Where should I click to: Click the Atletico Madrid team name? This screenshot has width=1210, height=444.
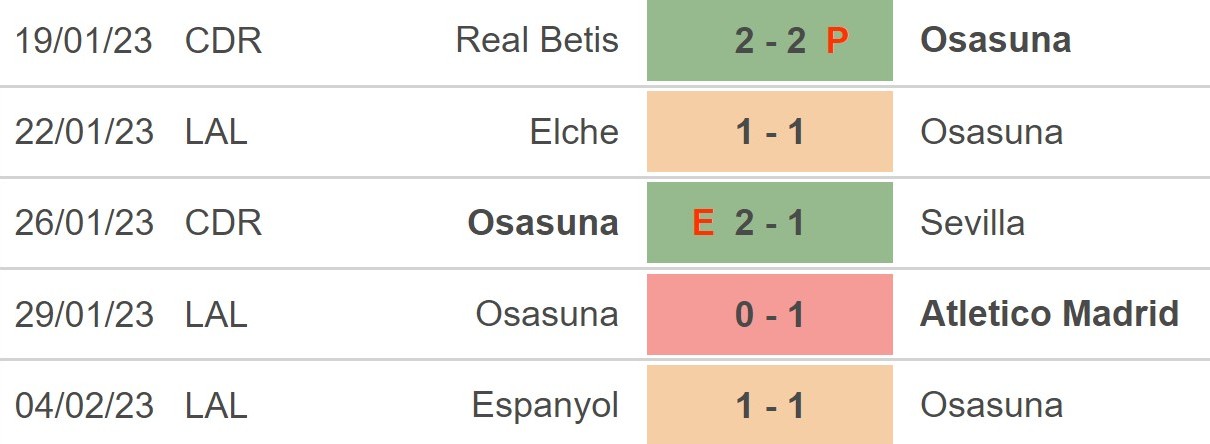[1049, 314]
